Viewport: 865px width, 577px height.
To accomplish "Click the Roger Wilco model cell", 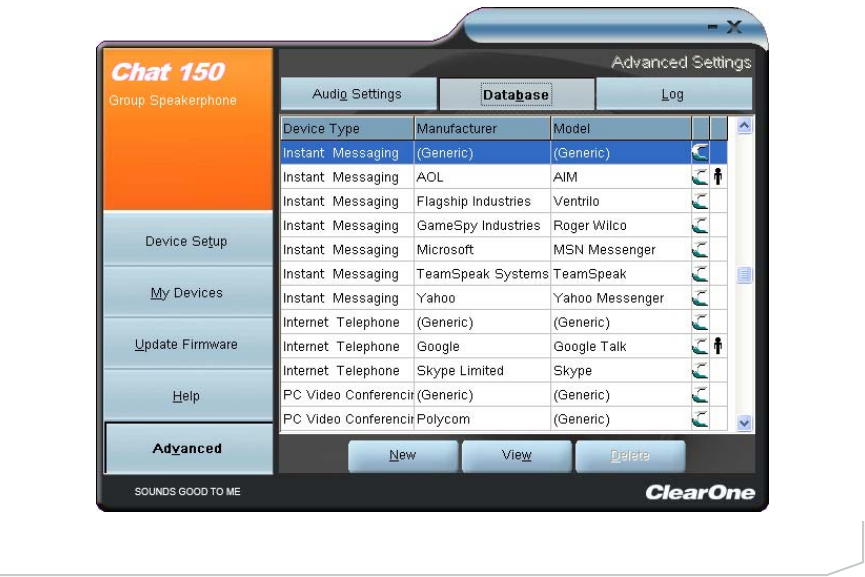I will pos(621,226).
